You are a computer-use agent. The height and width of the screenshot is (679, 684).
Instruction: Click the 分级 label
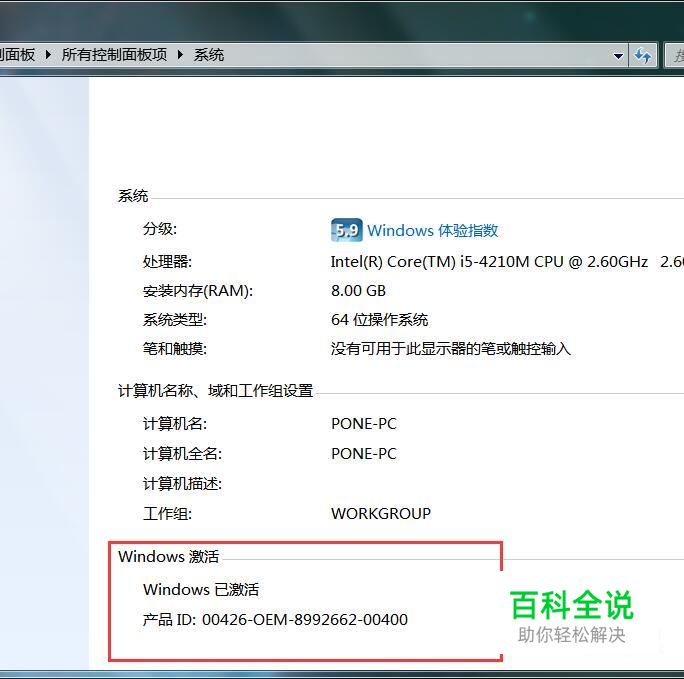[160, 229]
